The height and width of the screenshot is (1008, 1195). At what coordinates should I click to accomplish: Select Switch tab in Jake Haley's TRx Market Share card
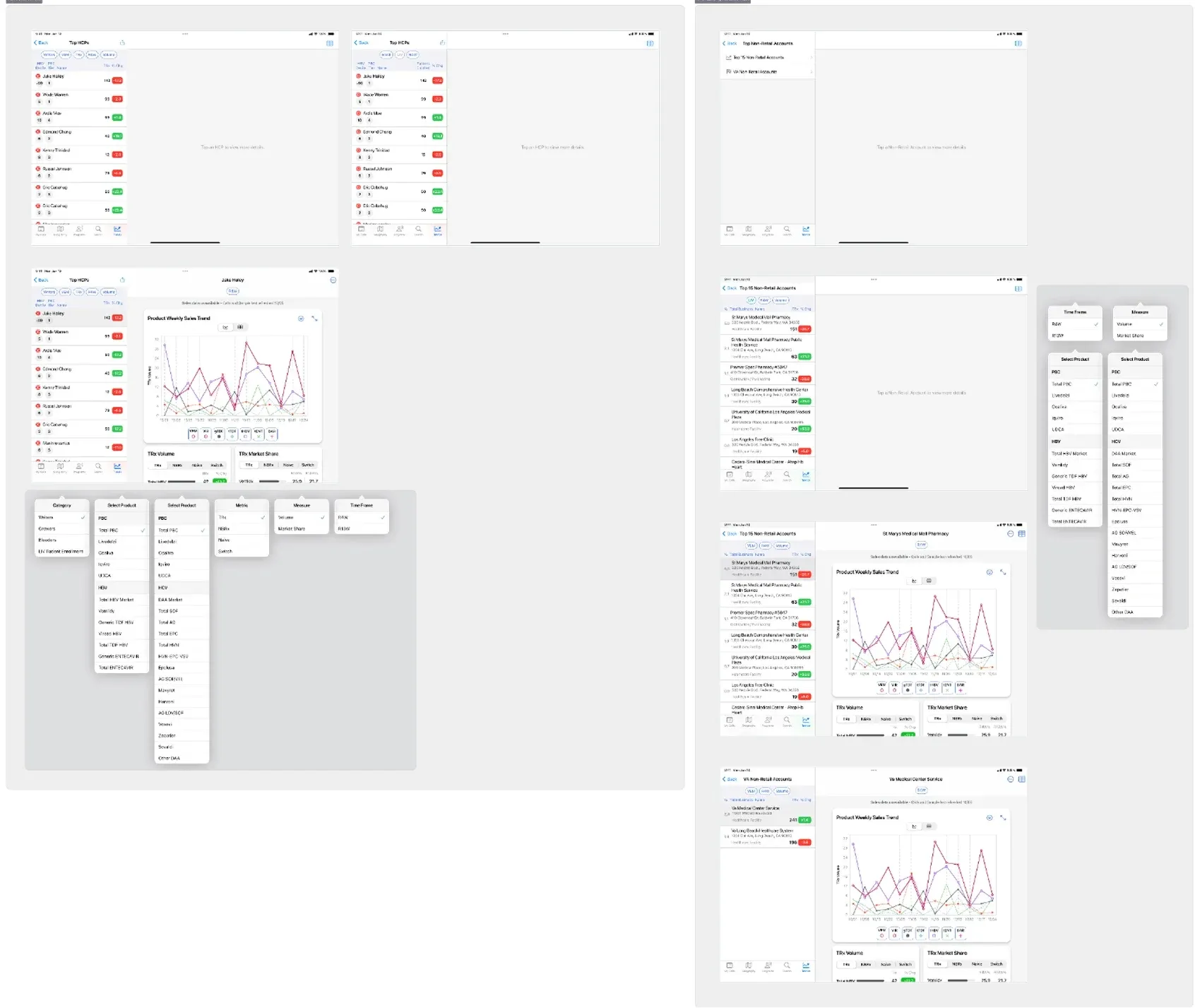pos(308,465)
